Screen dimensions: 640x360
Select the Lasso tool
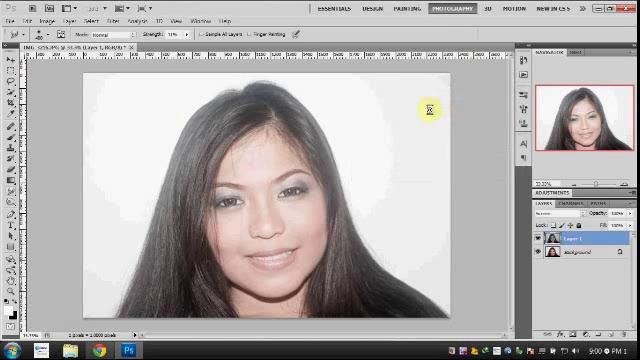pyautogui.click(x=11, y=81)
